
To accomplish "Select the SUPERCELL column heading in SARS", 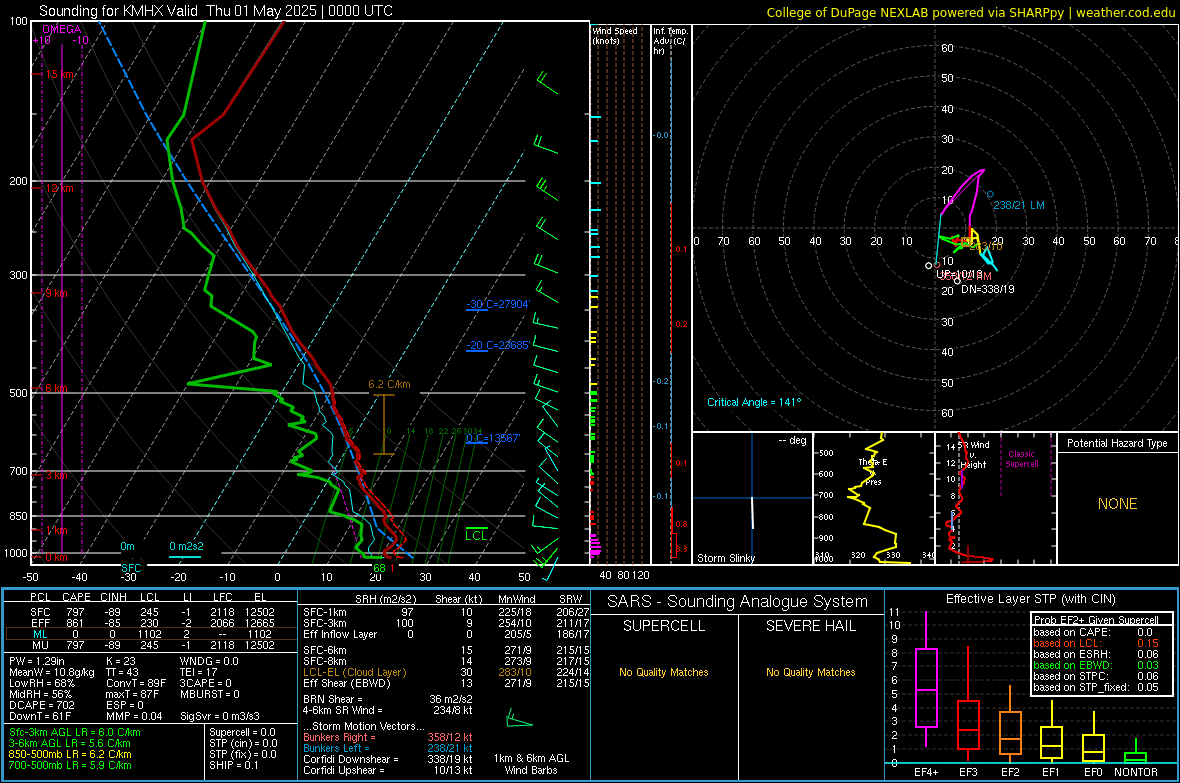I will 664,626.
